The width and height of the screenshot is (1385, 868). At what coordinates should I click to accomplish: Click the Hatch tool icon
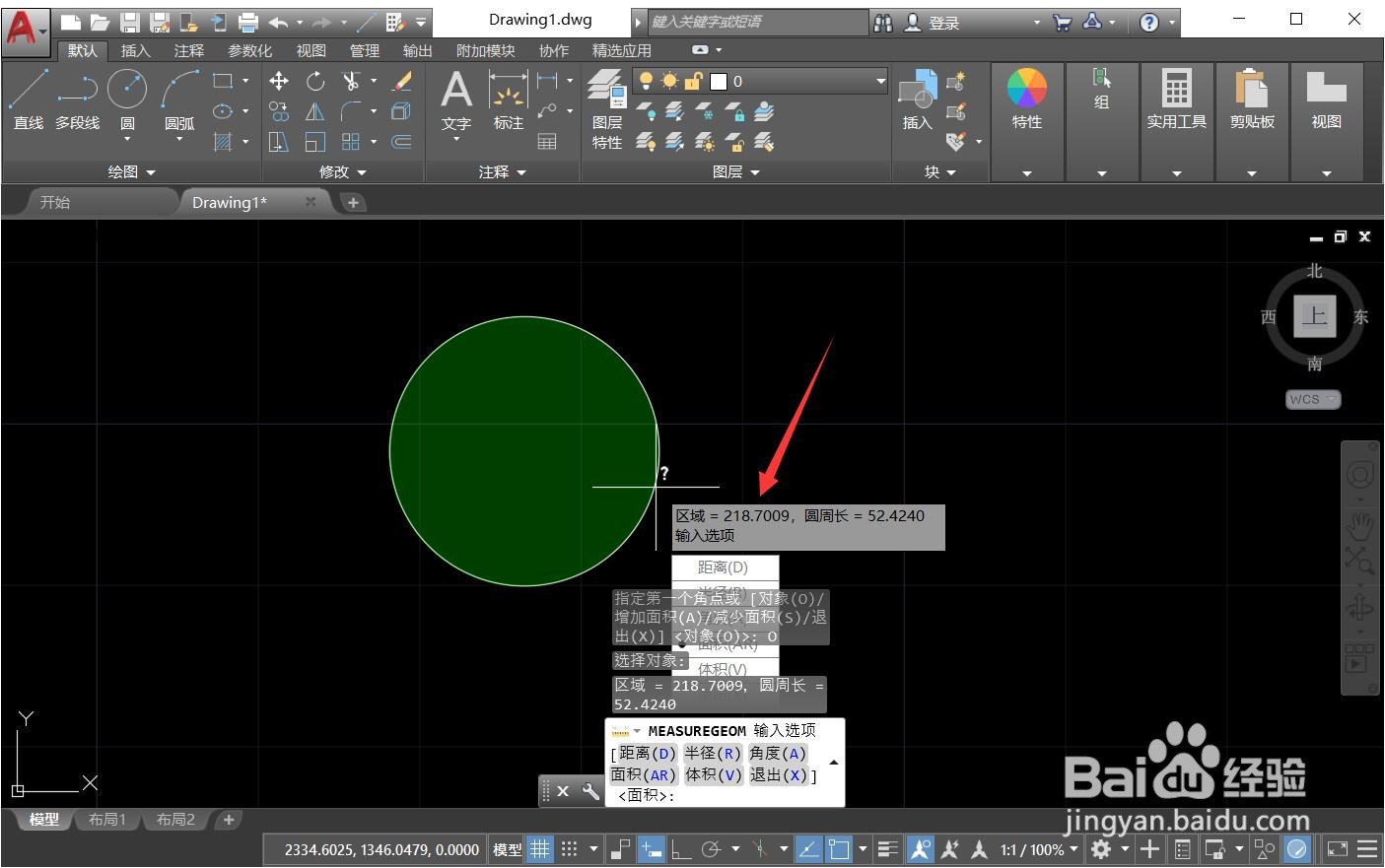point(224,142)
